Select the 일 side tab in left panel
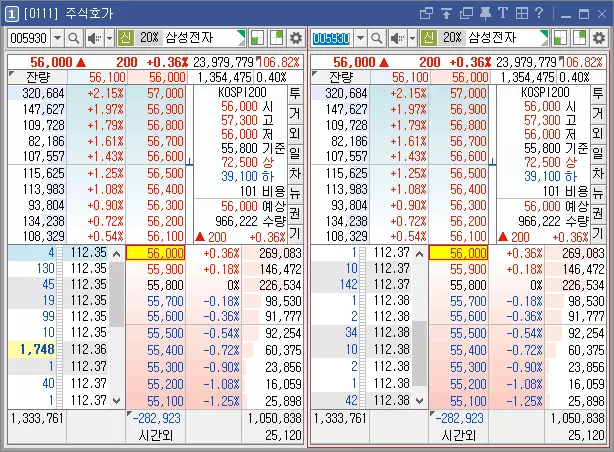 295,154
